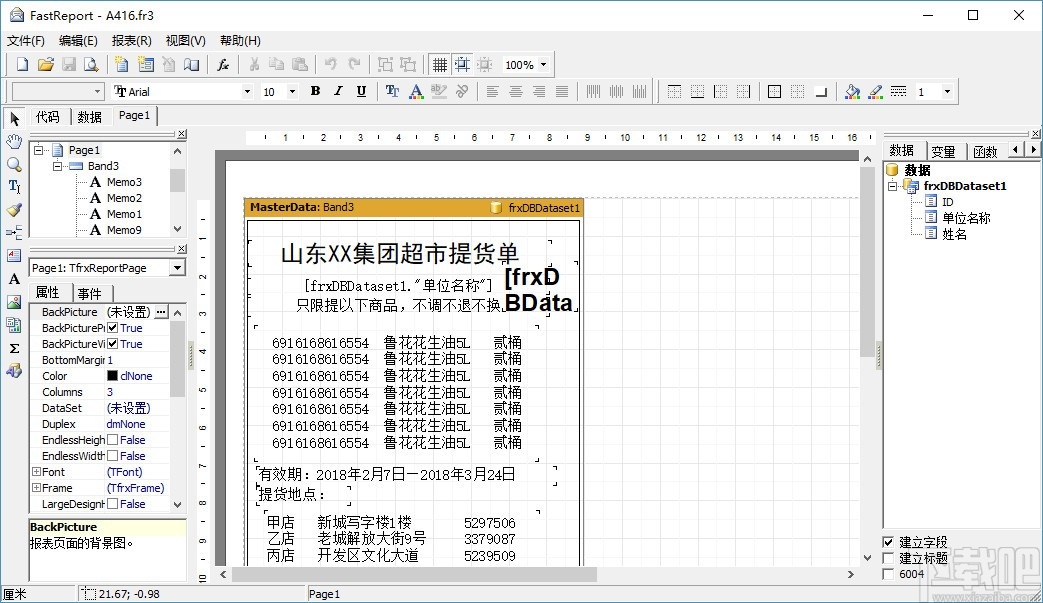
Task: Click the fx expression icon
Action: pos(224,65)
